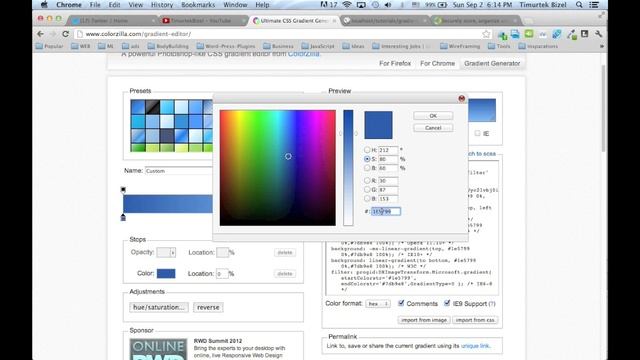Cancel the color picker dialog
640x360 pixels.
tap(433, 128)
